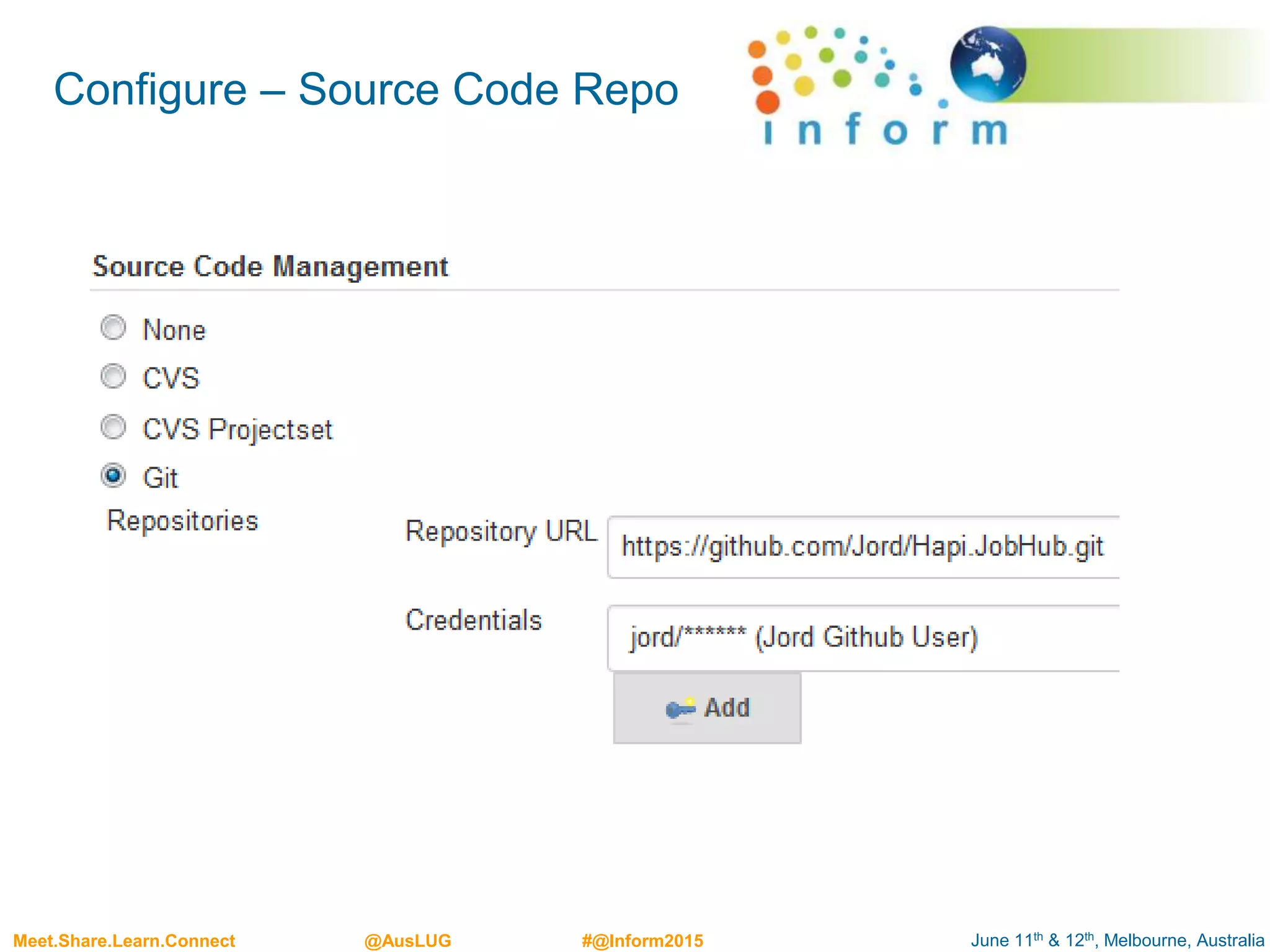Click the Repository URL input field
1270x952 pixels.
[x=863, y=547]
